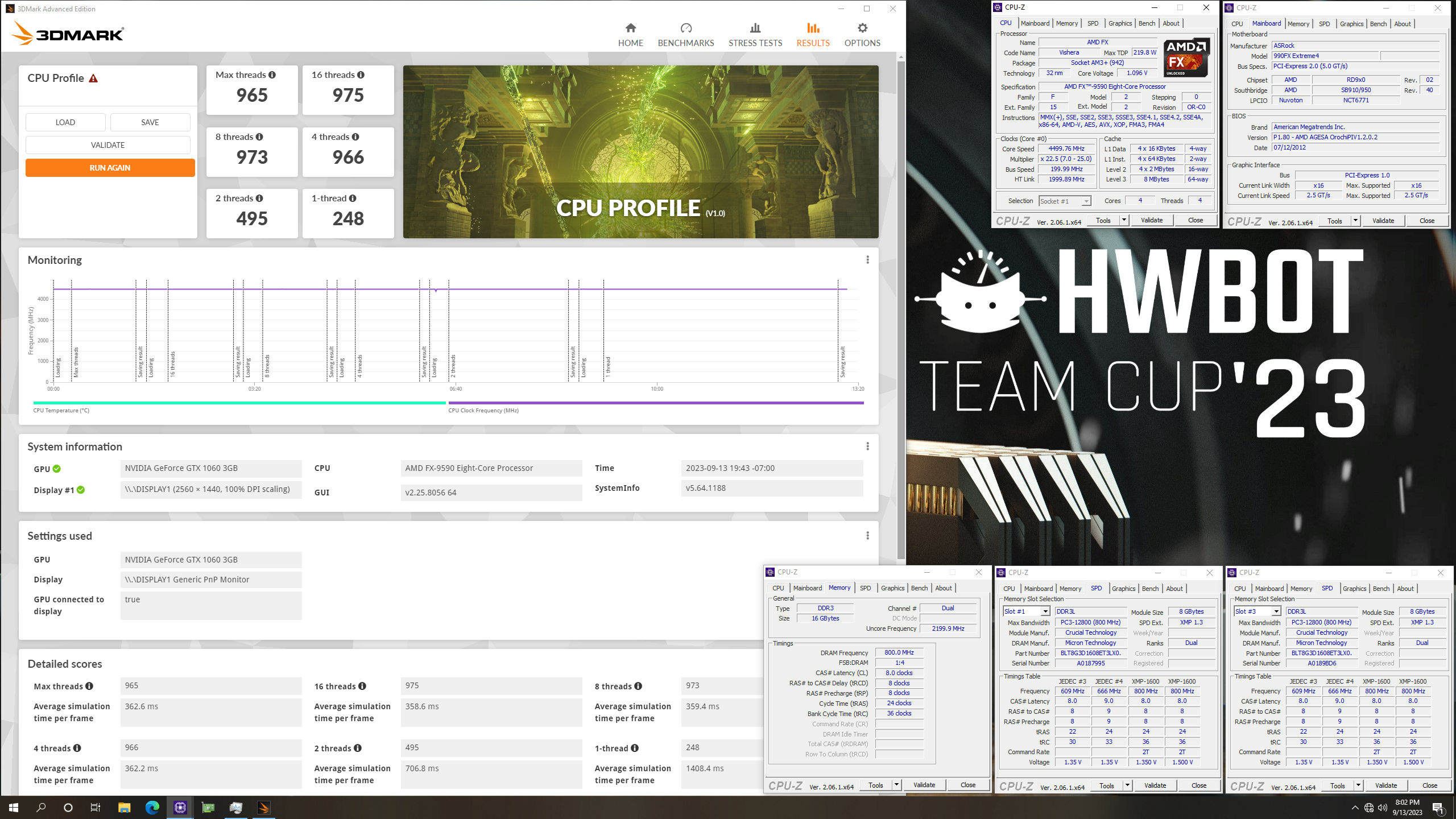The height and width of the screenshot is (819, 1456).
Task: Open SPD tab in CPU-Z Memory window
Action: tap(865, 589)
